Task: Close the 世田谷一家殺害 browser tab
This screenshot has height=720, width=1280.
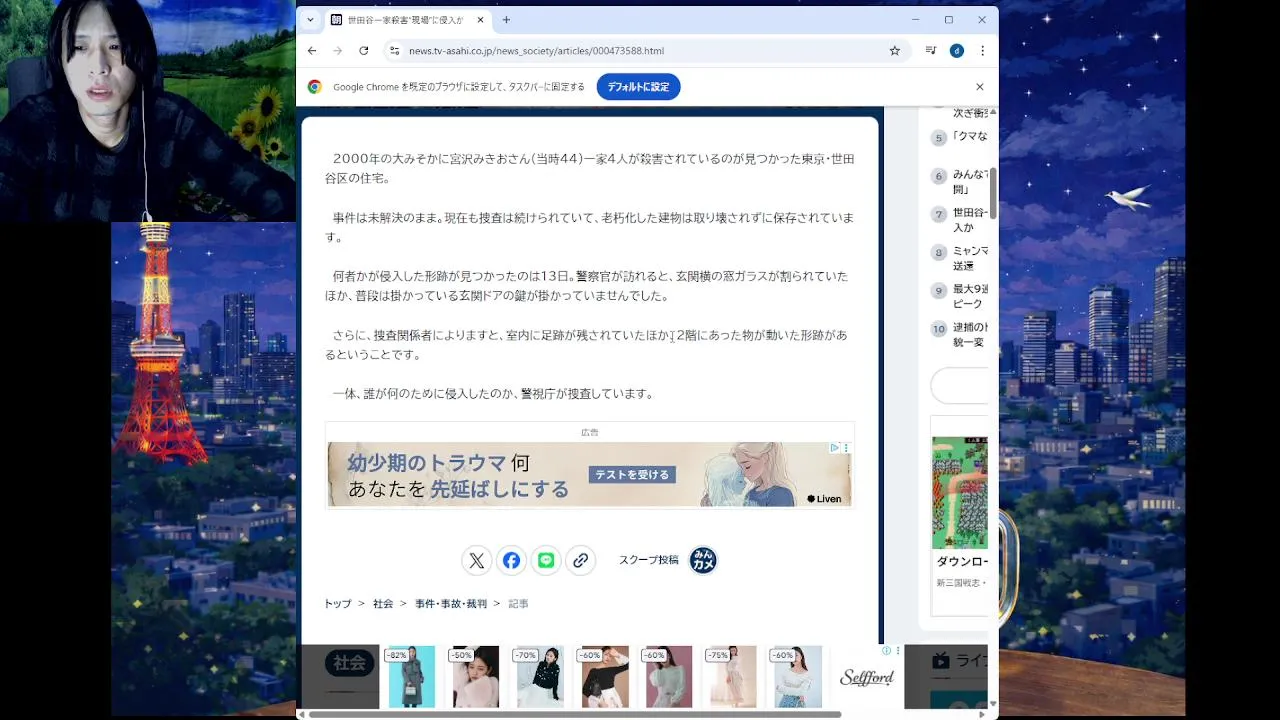Action: pyautogui.click(x=481, y=20)
